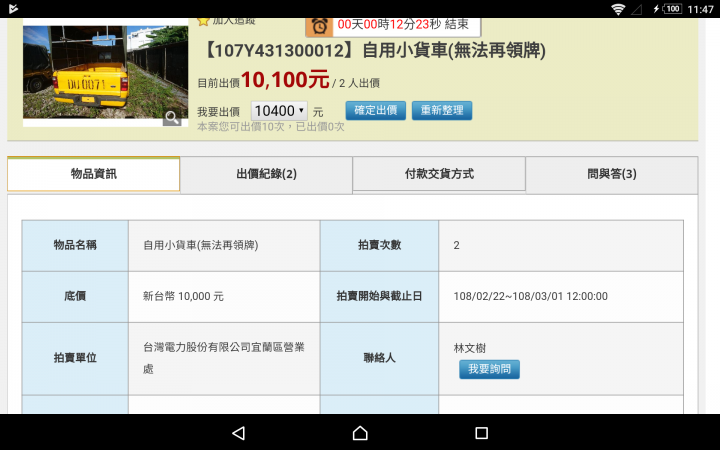
Task: Tap the 底價 header cell
Action: (x=75, y=296)
